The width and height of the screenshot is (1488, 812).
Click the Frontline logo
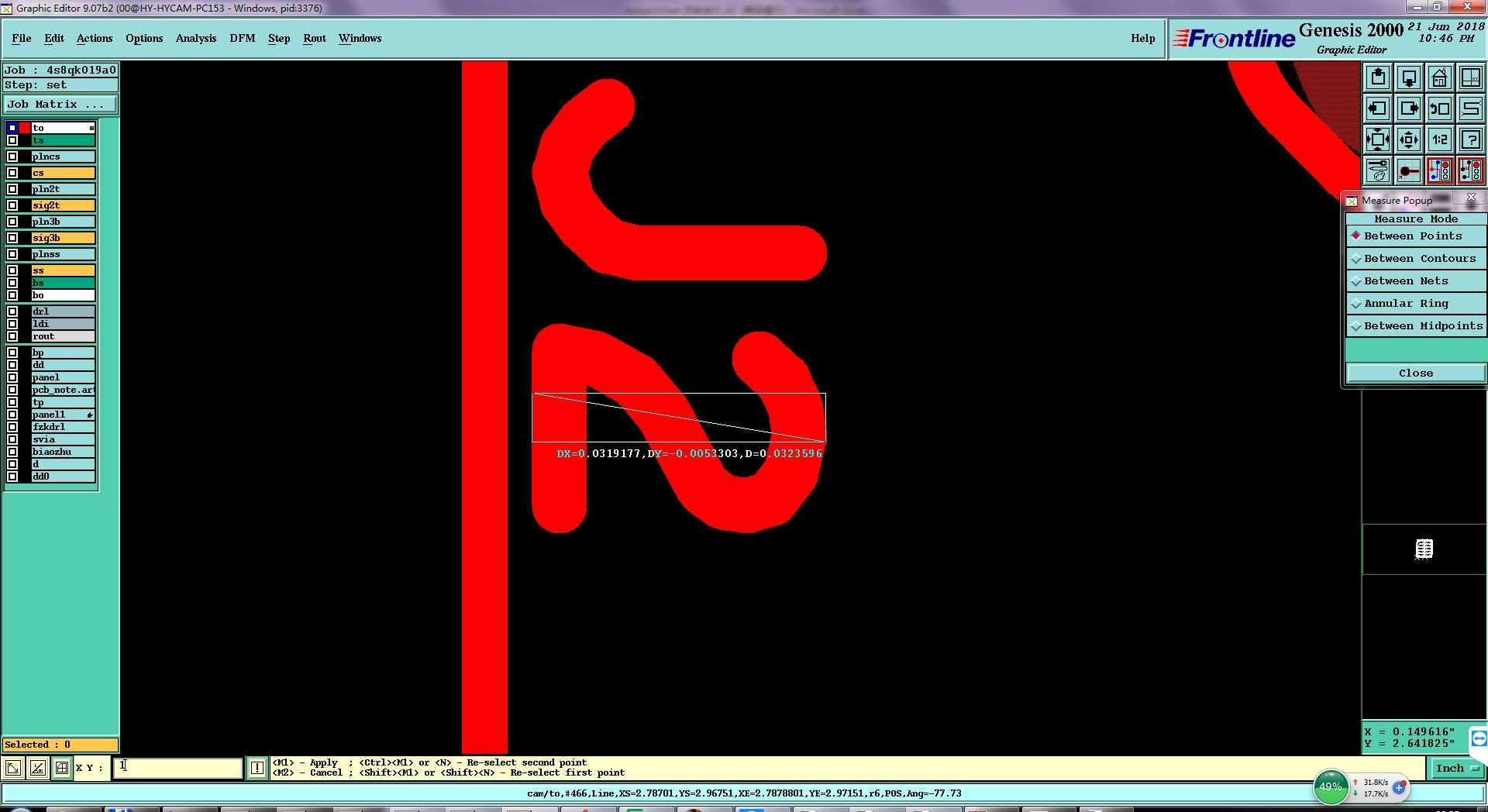[1234, 38]
